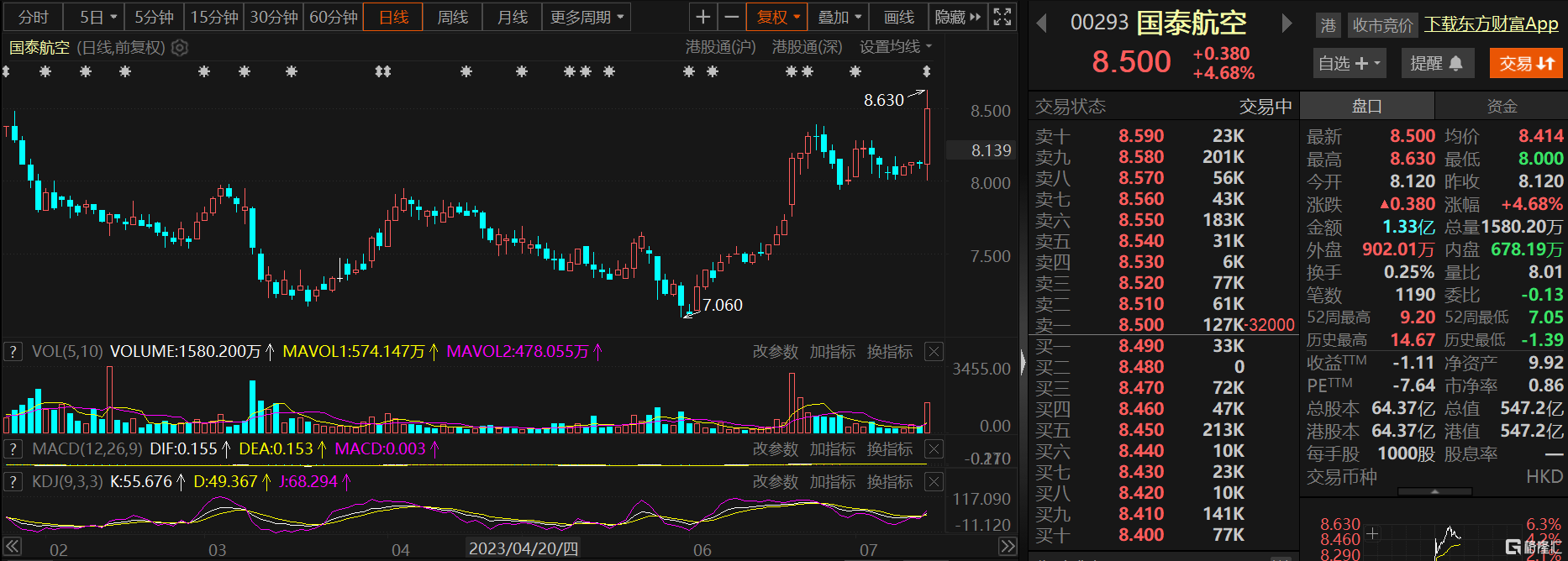This screenshot has width=1568, height=561.
Task: Click the 卖一 price 8.500 row
Action: pos(1165,325)
